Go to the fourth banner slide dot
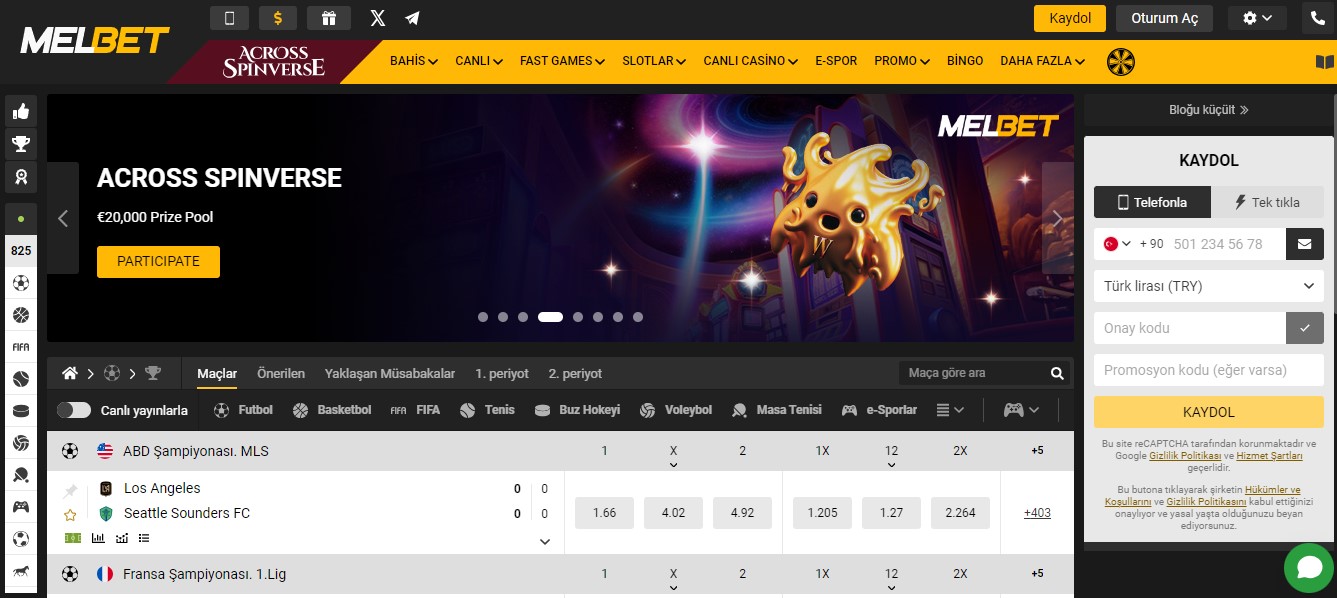The height and width of the screenshot is (598, 1337). point(550,317)
